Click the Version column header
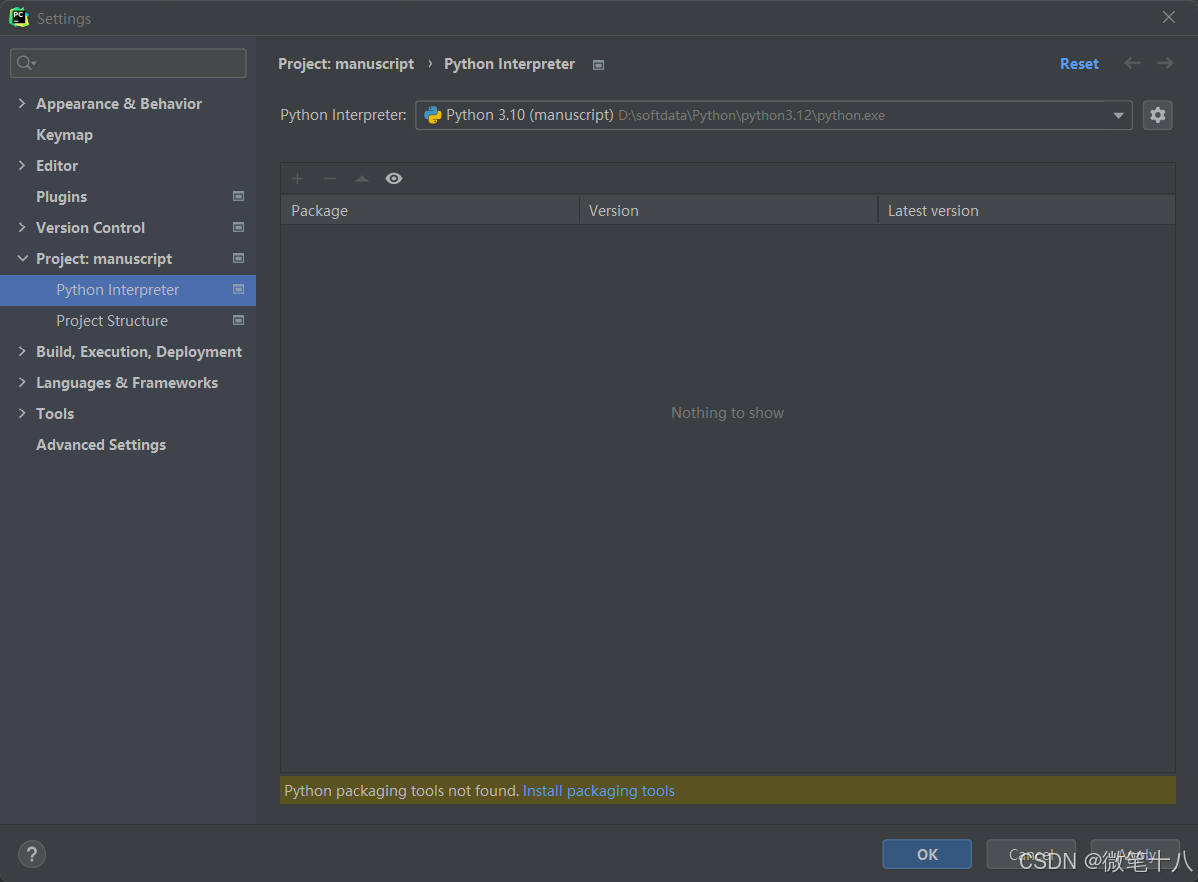Image resolution: width=1198 pixels, height=882 pixels. pos(728,210)
